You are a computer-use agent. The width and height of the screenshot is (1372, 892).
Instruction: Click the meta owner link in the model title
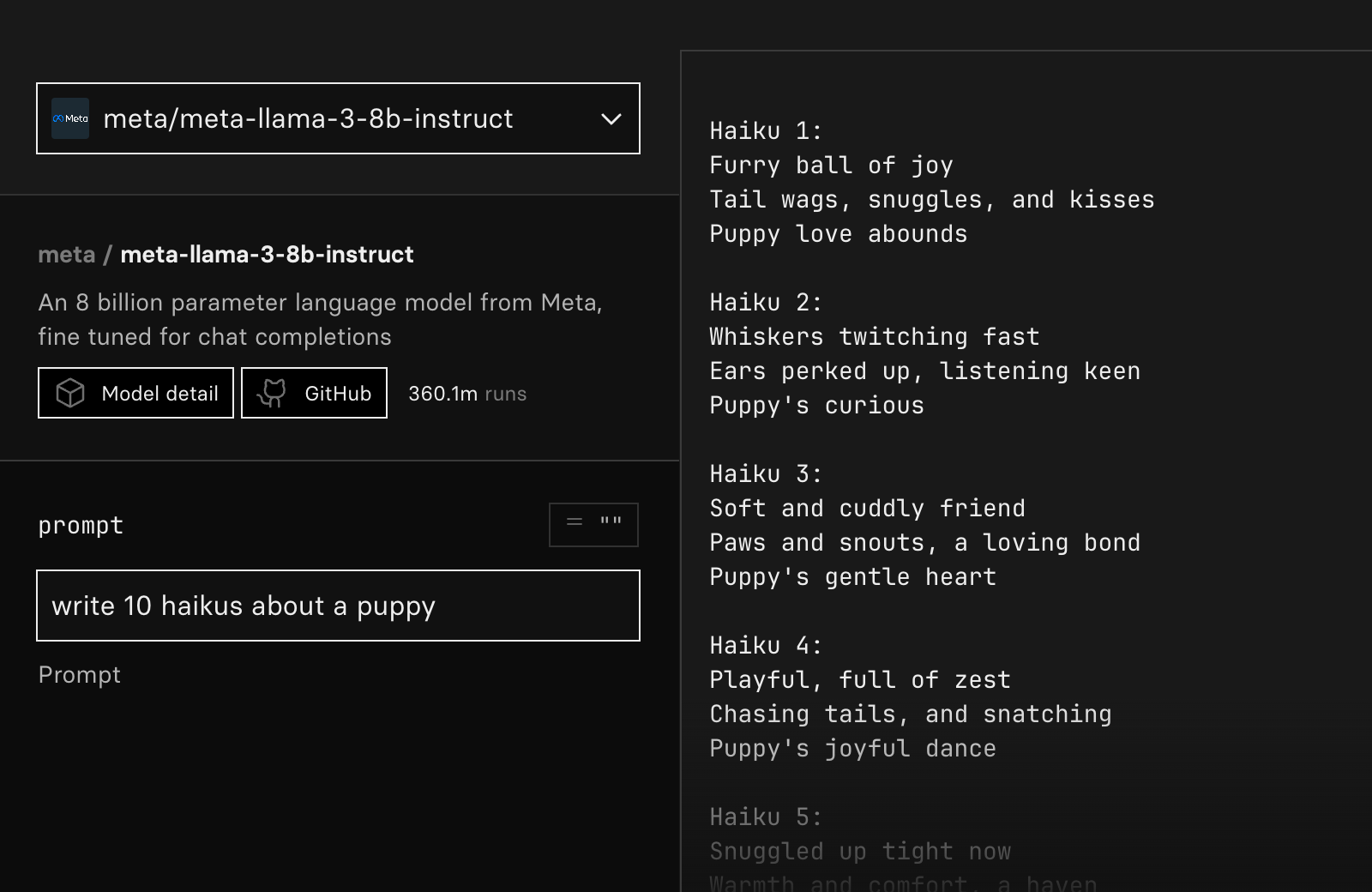(x=66, y=255)
